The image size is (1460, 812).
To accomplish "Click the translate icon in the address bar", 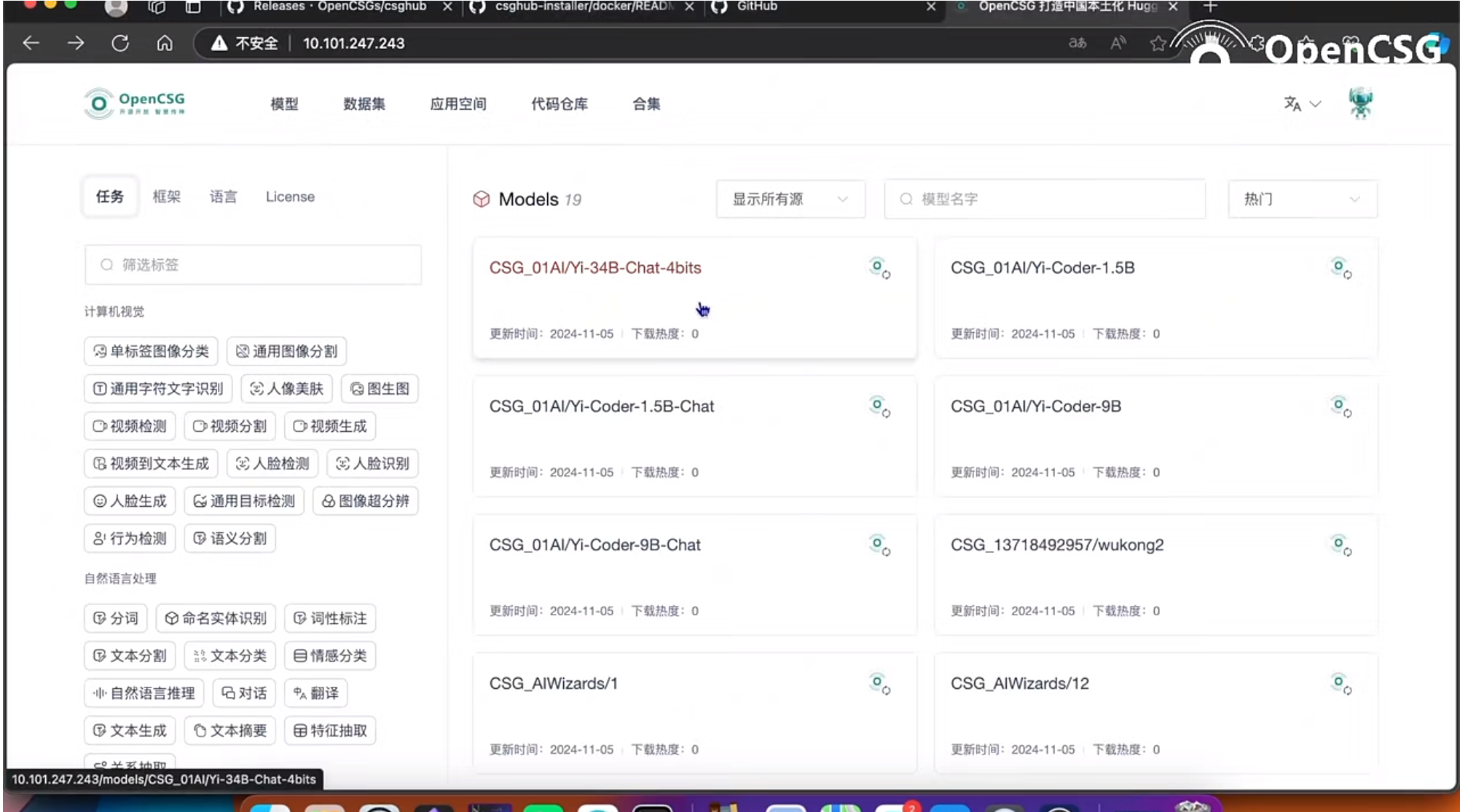I will [1076, 43].
